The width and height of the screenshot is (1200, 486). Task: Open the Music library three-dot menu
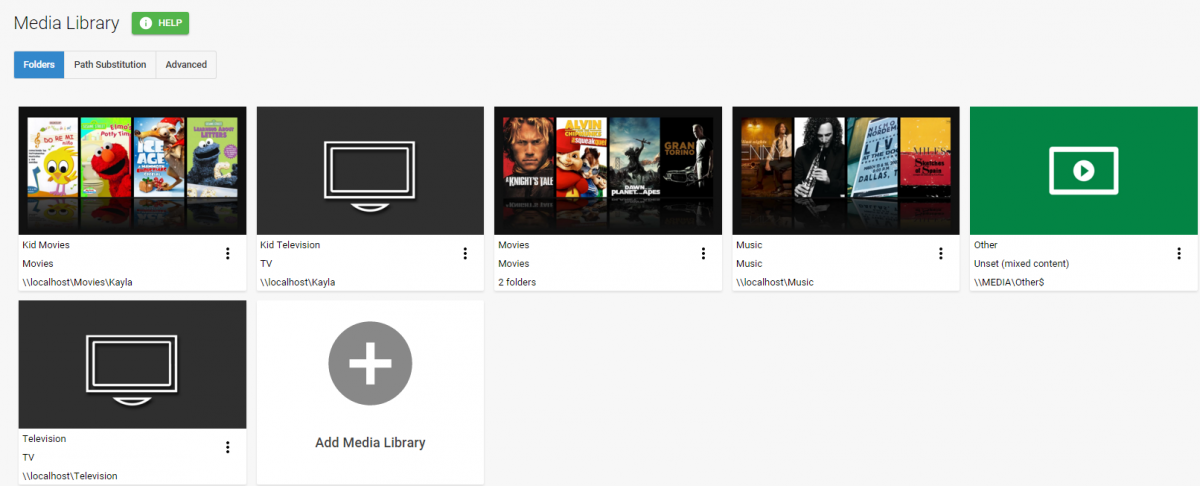(x=941, y=253)
